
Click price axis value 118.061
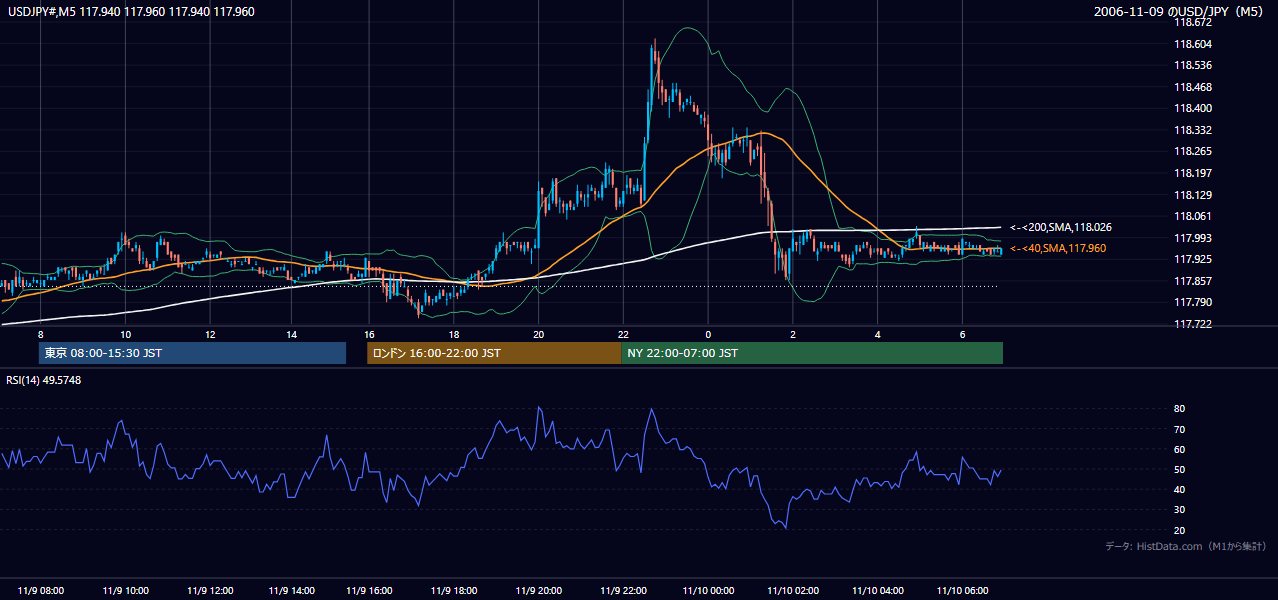click(x=1193, y=216)
